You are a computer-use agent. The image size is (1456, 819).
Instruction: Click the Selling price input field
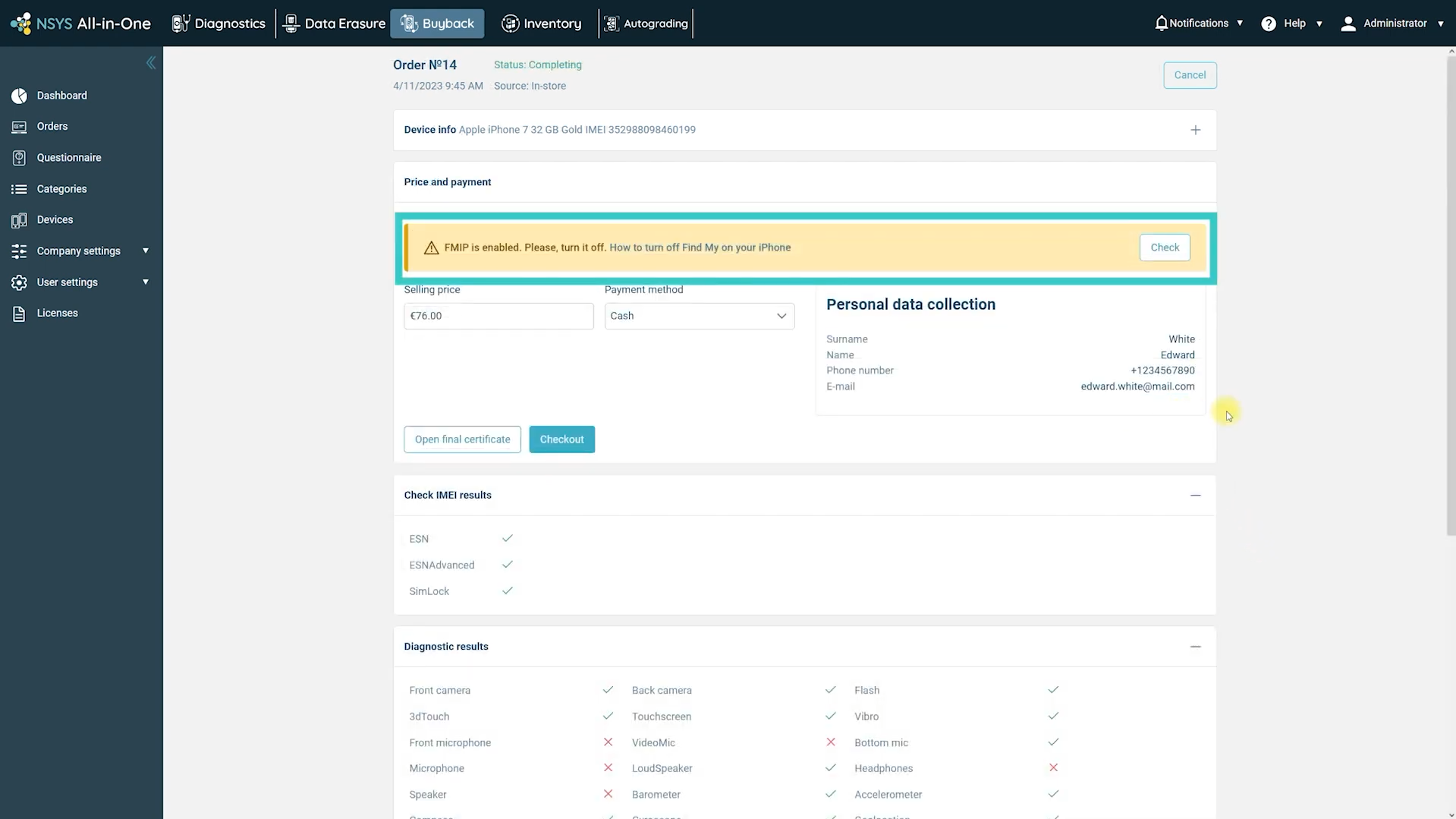click(498, 316)
